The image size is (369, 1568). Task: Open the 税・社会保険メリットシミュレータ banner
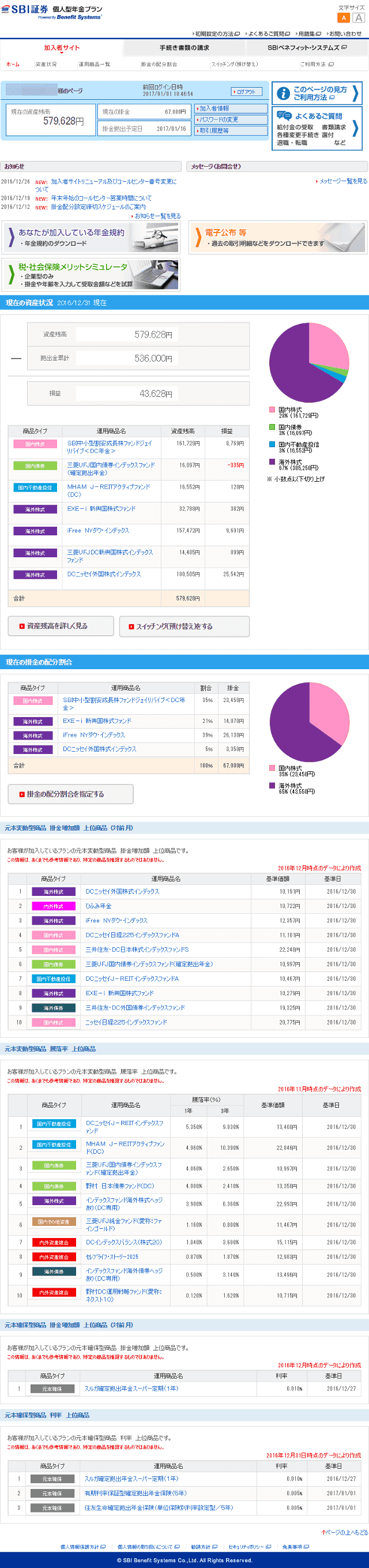tap(91, 275)
